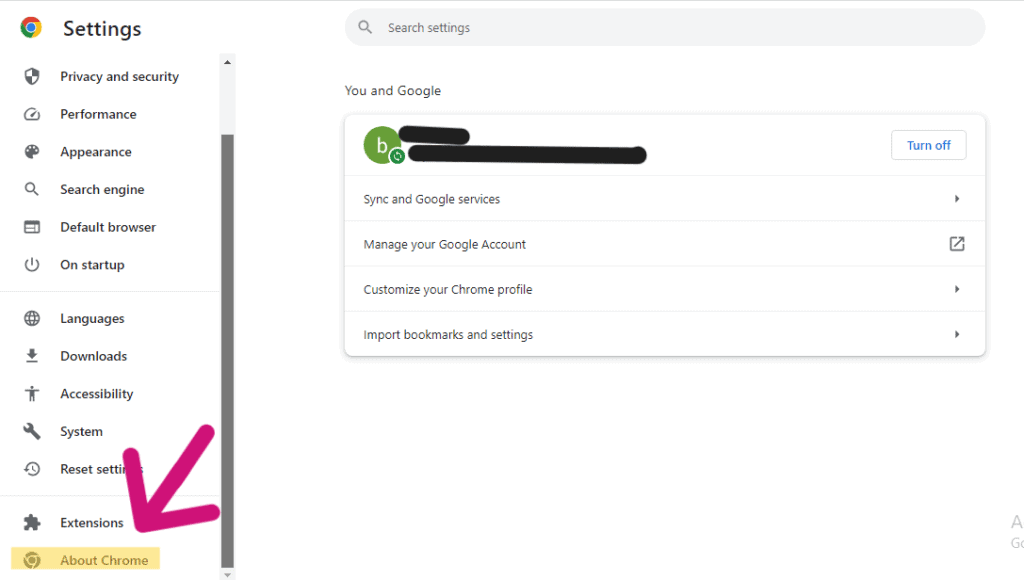The width and height of the screenshot is (1024, 580).
Task: Open Import bookmarks and settings row
Action: point(664,334)
